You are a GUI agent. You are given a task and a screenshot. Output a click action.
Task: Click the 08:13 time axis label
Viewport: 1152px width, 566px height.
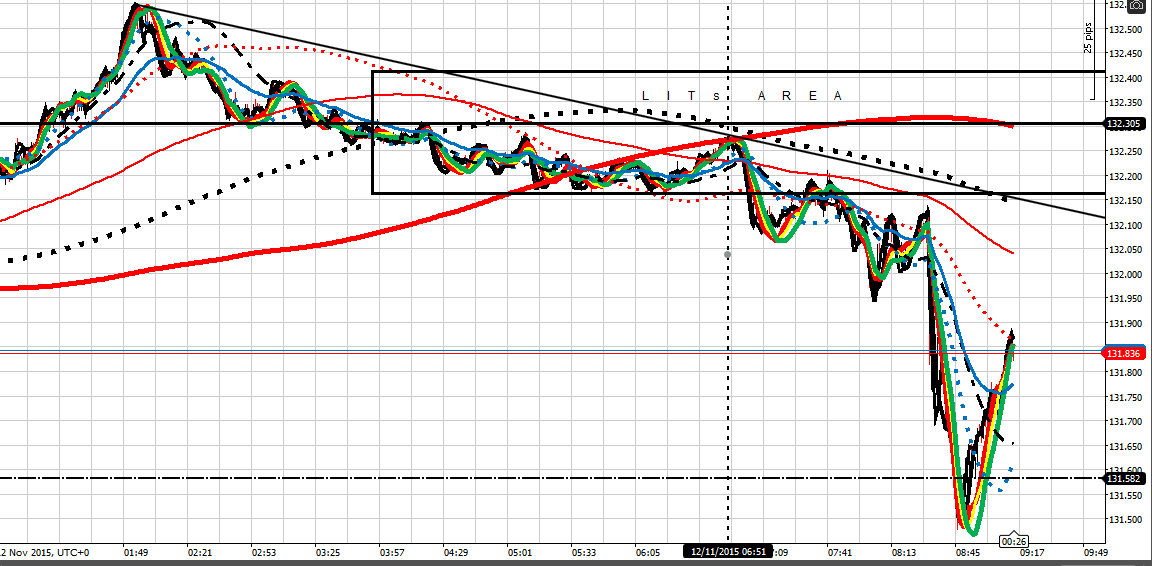903,551
